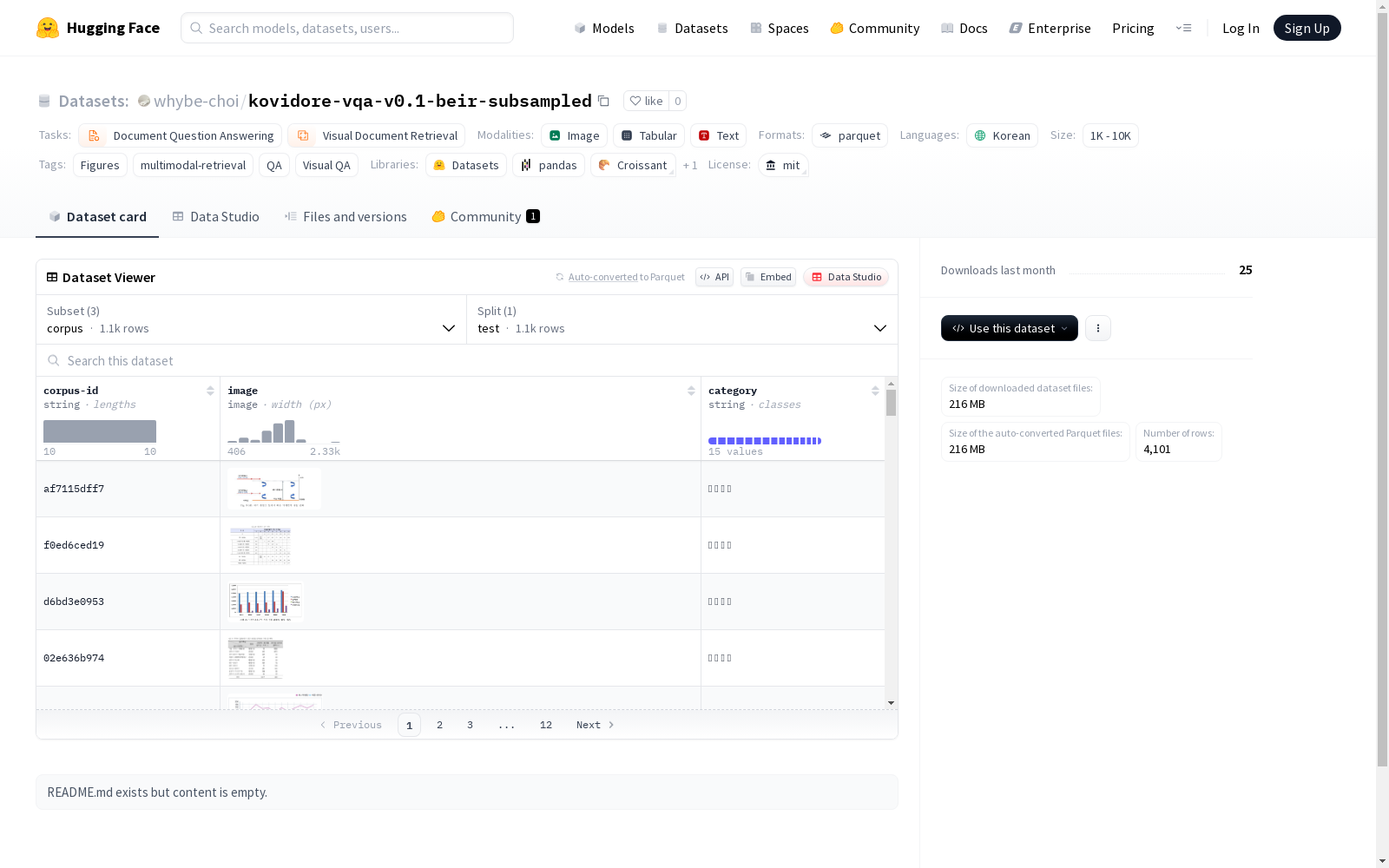Switch to the Dataset card tab
Image resolution: width=1389 pixels, height=868 pixels.
coord(97,217)
